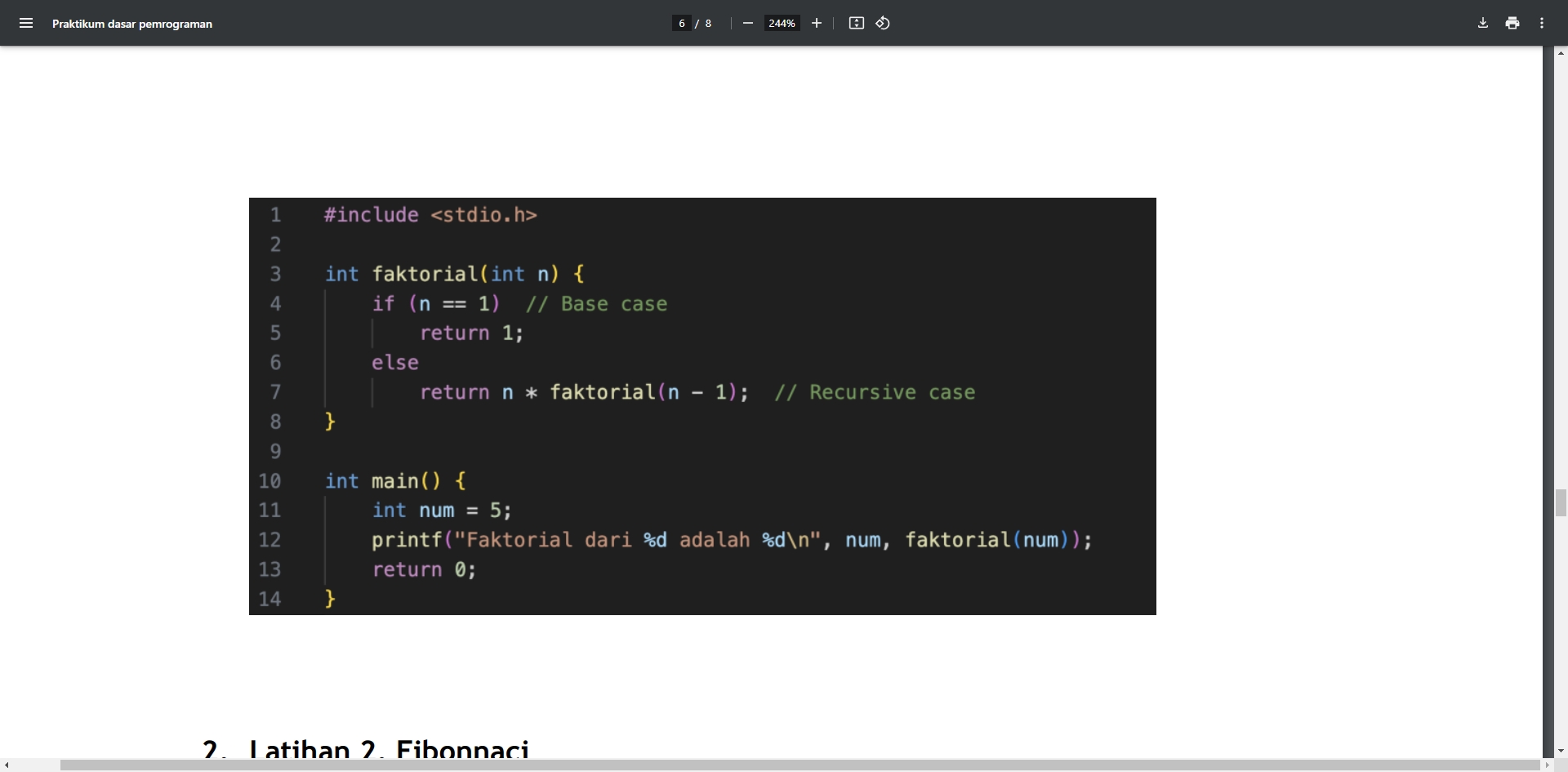Screen dimensions: 1568x772
Task: Click the 'else' keyword on line 6
Action: point(395,363)
